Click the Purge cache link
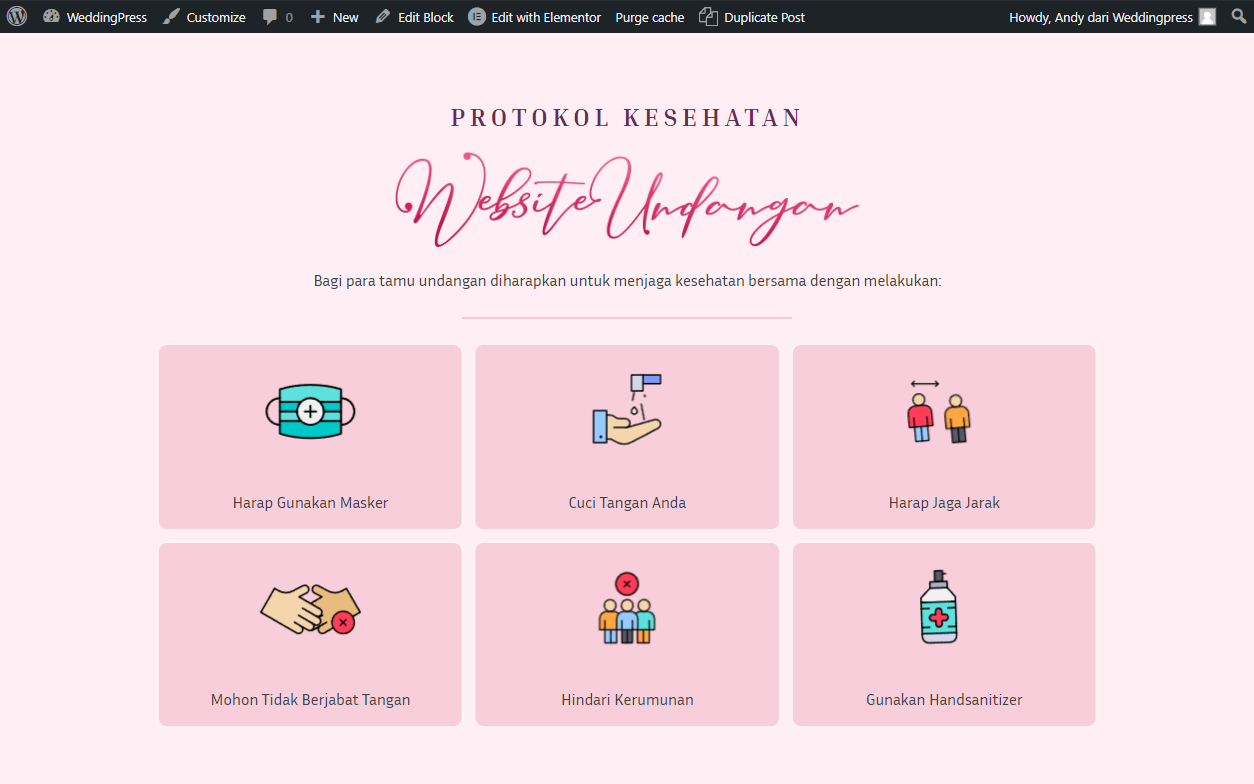 tap(649, 17)
